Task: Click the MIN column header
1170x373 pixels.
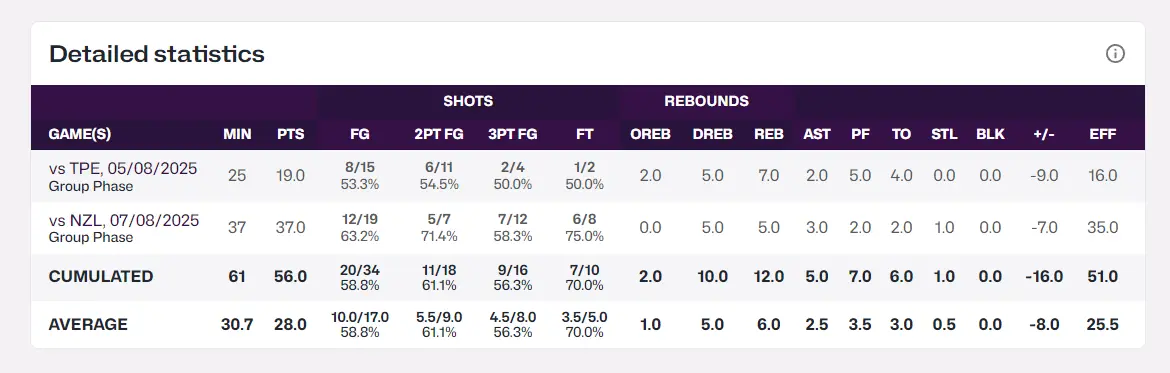Action: pos(237,135)
